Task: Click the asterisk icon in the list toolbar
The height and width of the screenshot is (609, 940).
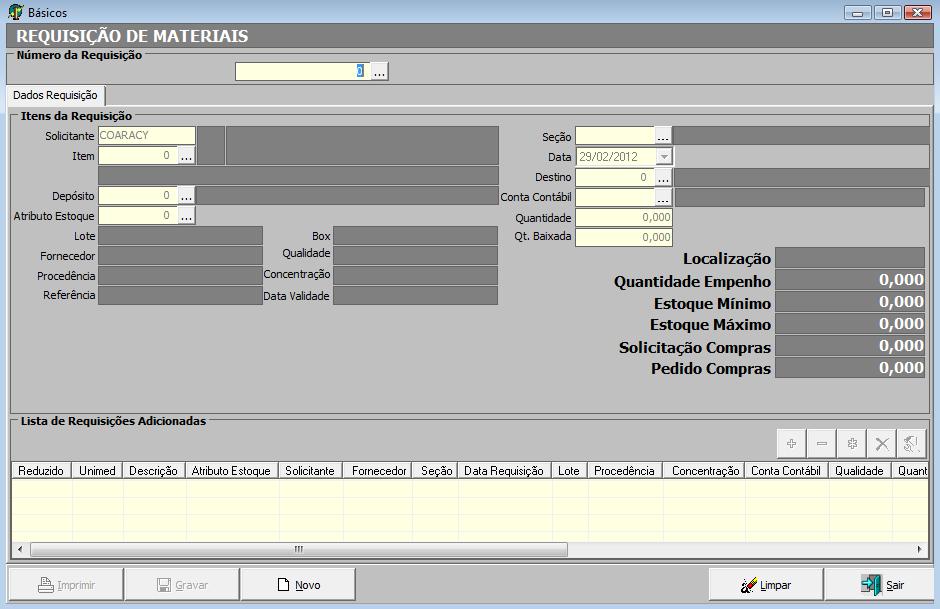Action: point(852,444)
